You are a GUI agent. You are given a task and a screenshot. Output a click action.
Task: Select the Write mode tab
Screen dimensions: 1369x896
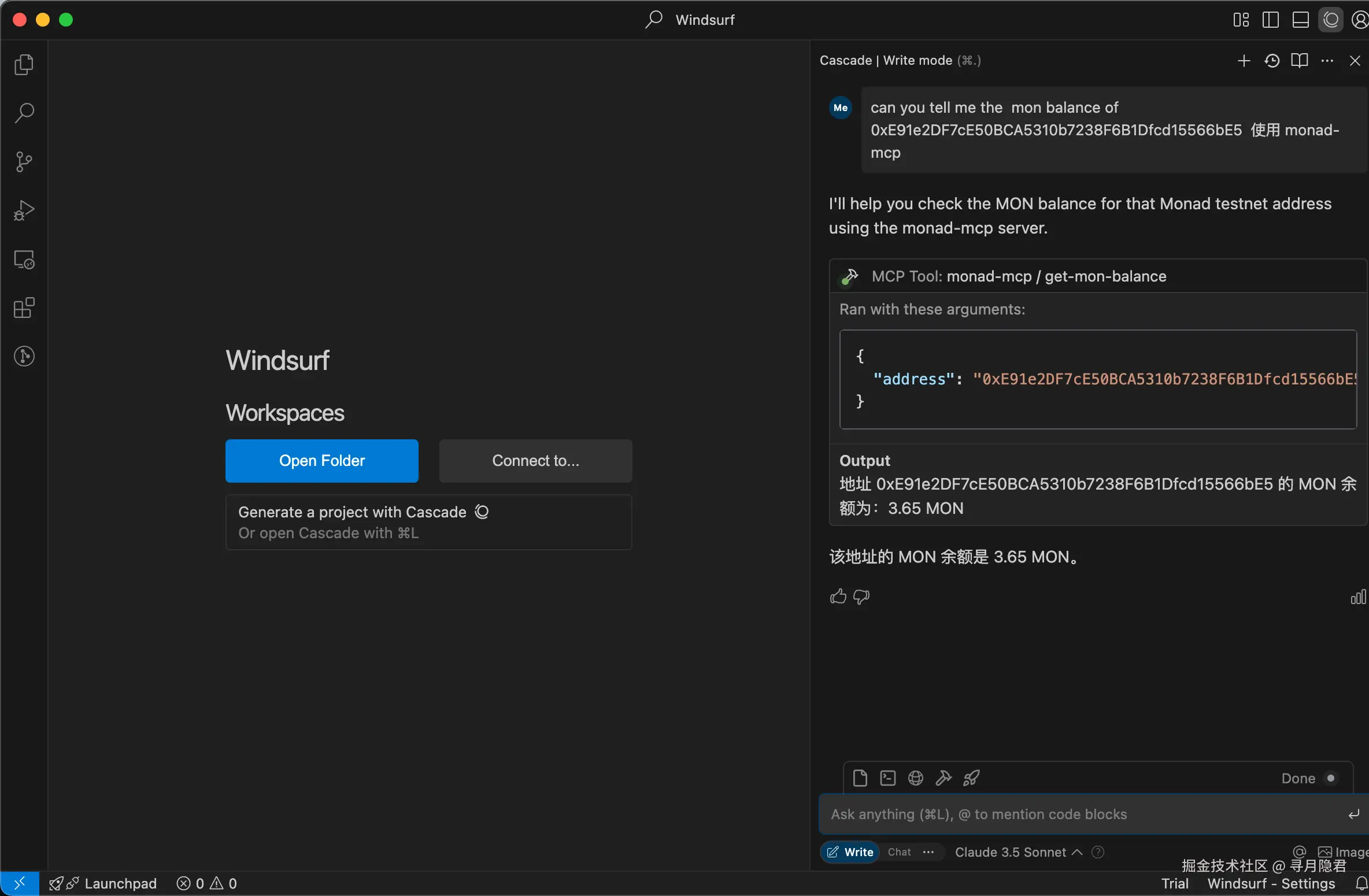850,852
